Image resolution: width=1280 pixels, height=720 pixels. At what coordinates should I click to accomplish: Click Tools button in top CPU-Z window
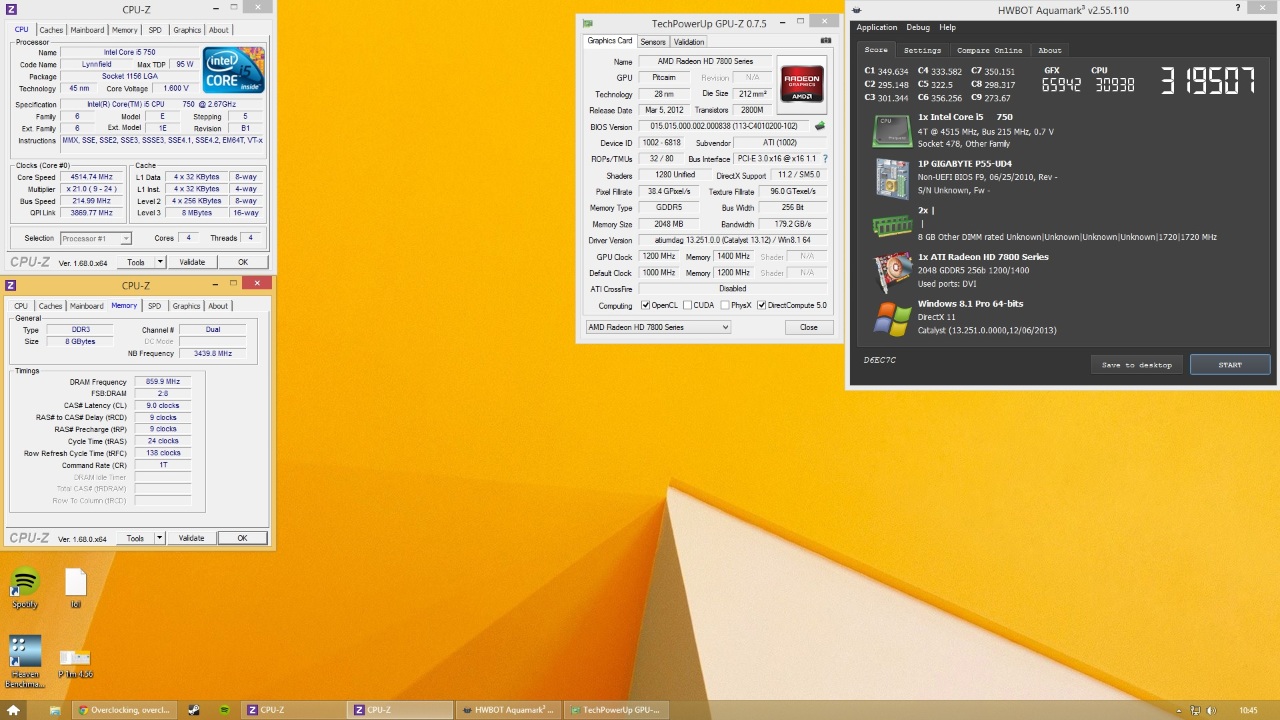[135, 262]
